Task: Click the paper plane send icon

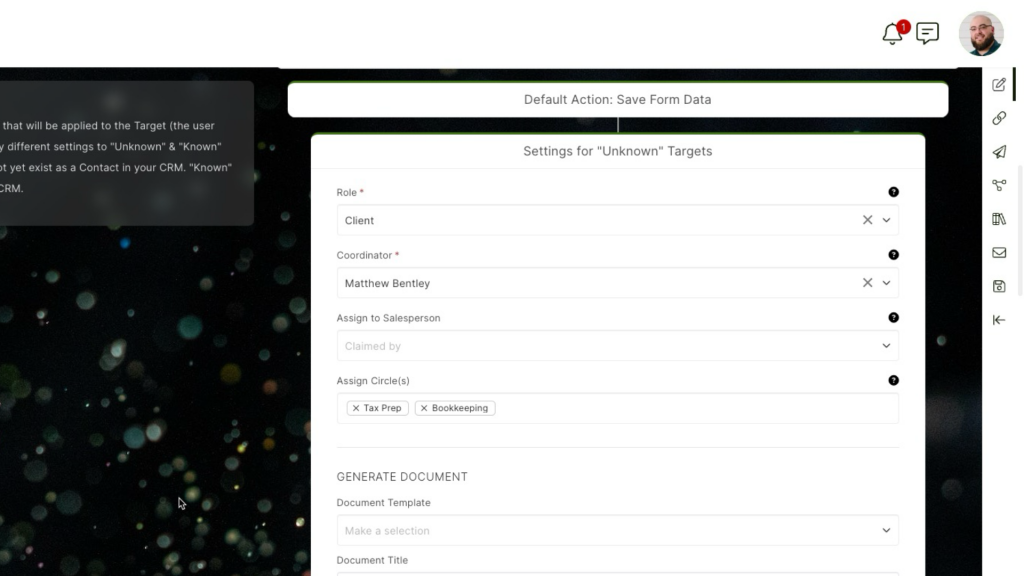Action: pos(999,152)
